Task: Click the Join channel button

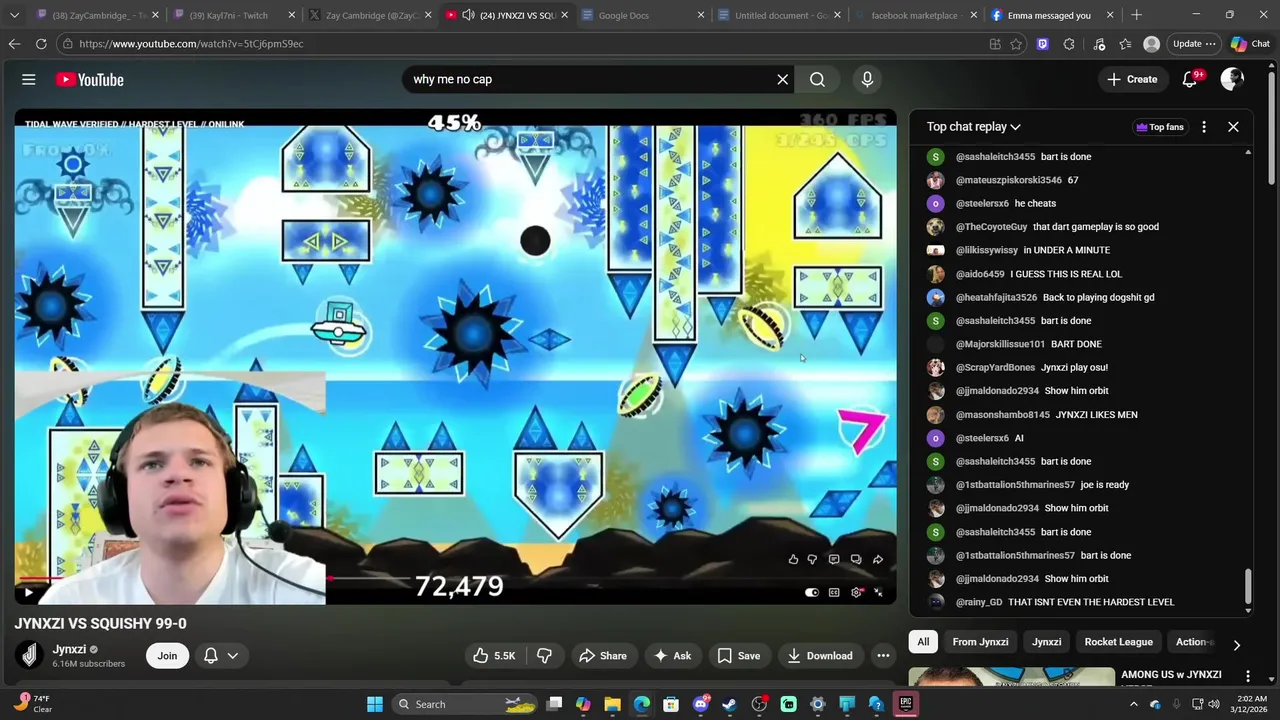Action: tap(167, 656)
